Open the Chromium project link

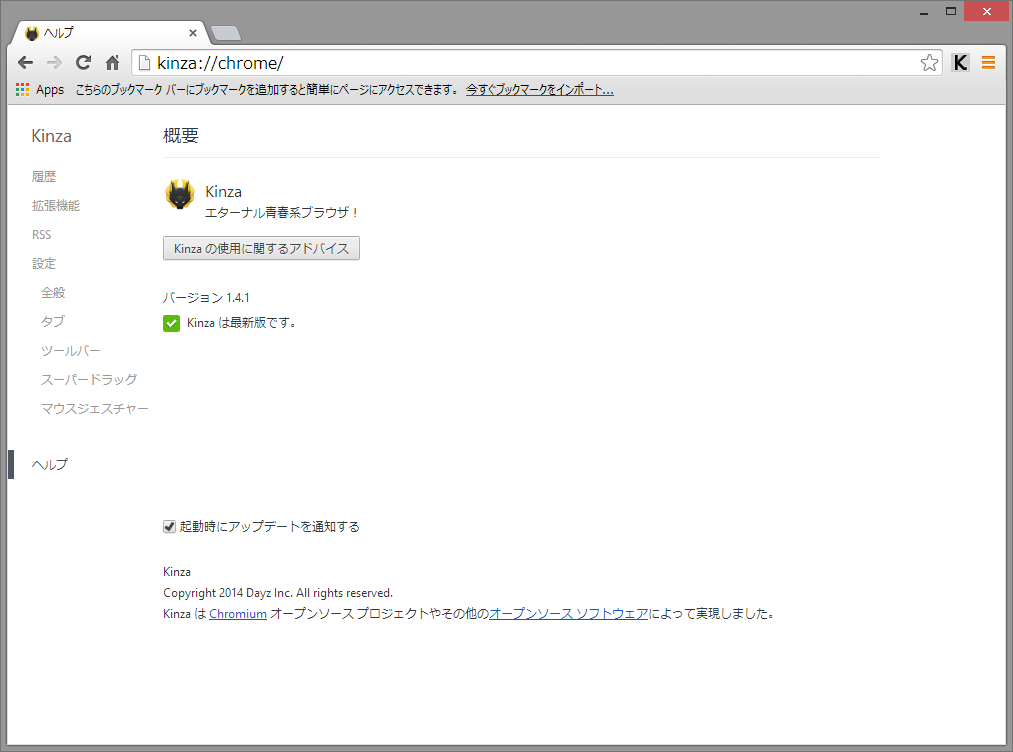(x=237, y=613)
